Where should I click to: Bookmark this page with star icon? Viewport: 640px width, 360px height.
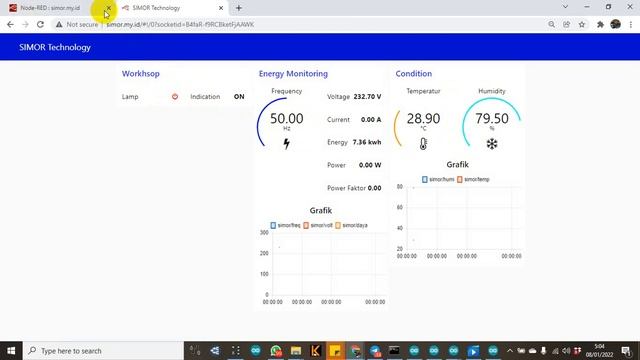click(582, 24)
